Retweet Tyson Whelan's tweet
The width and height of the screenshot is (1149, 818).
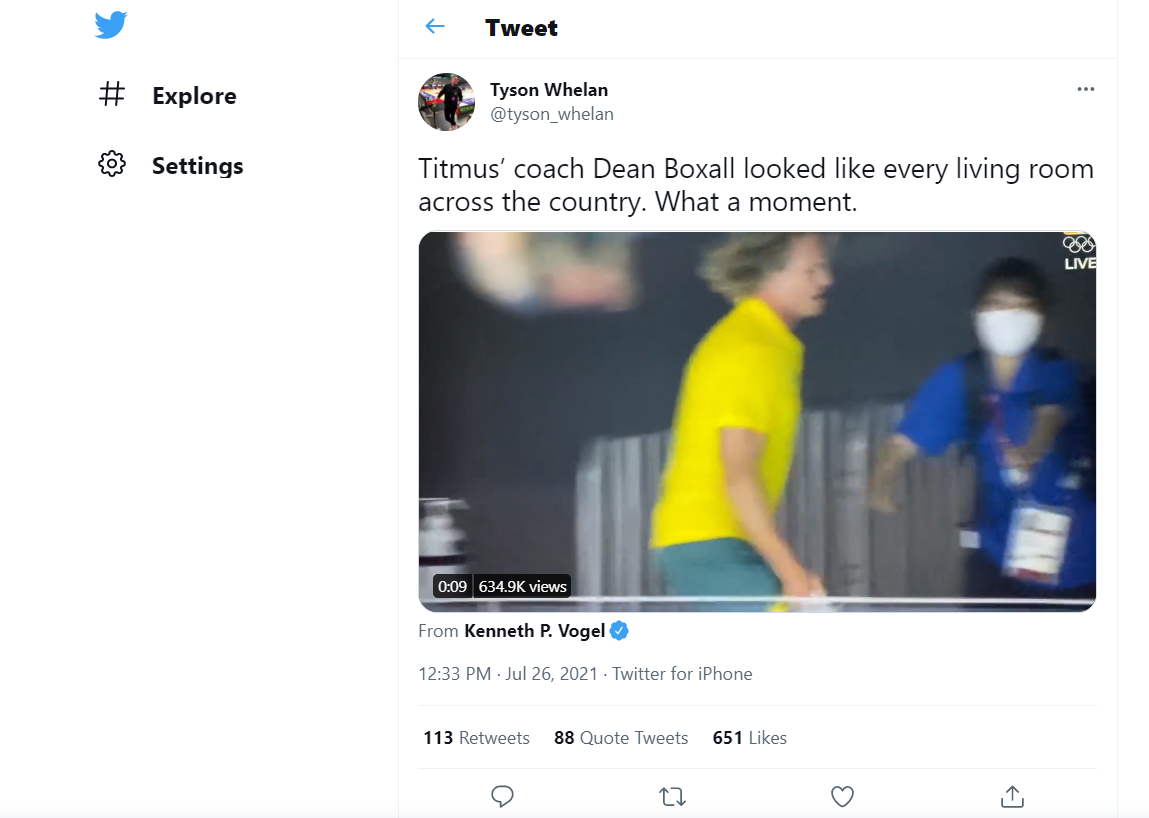(x=672, y=796)
